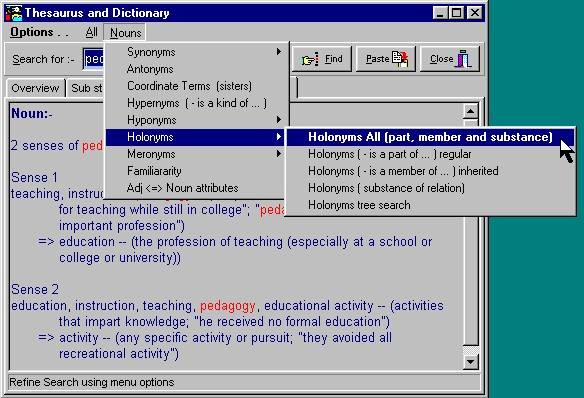Click the Close button with door icon
This screenshot has height=398, width=584.
coord(450,59)
